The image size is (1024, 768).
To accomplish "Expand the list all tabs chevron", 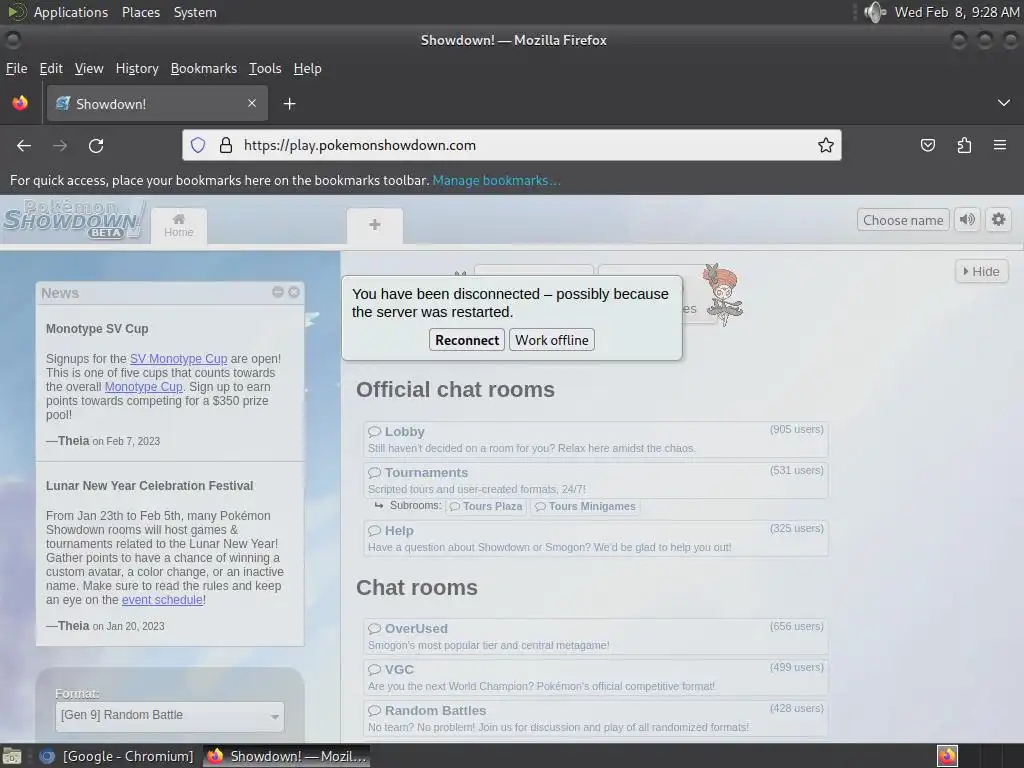I will pyautogui.click(x=1004, y=103).
